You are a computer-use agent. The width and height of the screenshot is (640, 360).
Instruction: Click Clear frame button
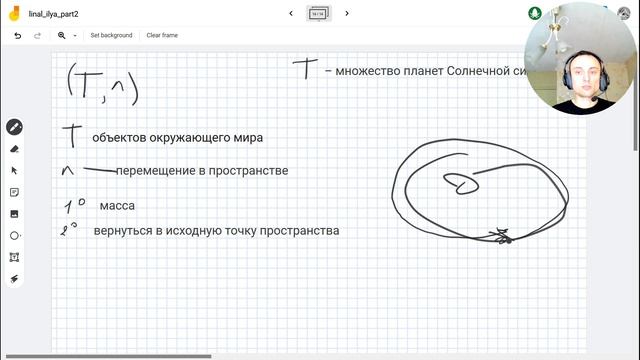(162, 35)
